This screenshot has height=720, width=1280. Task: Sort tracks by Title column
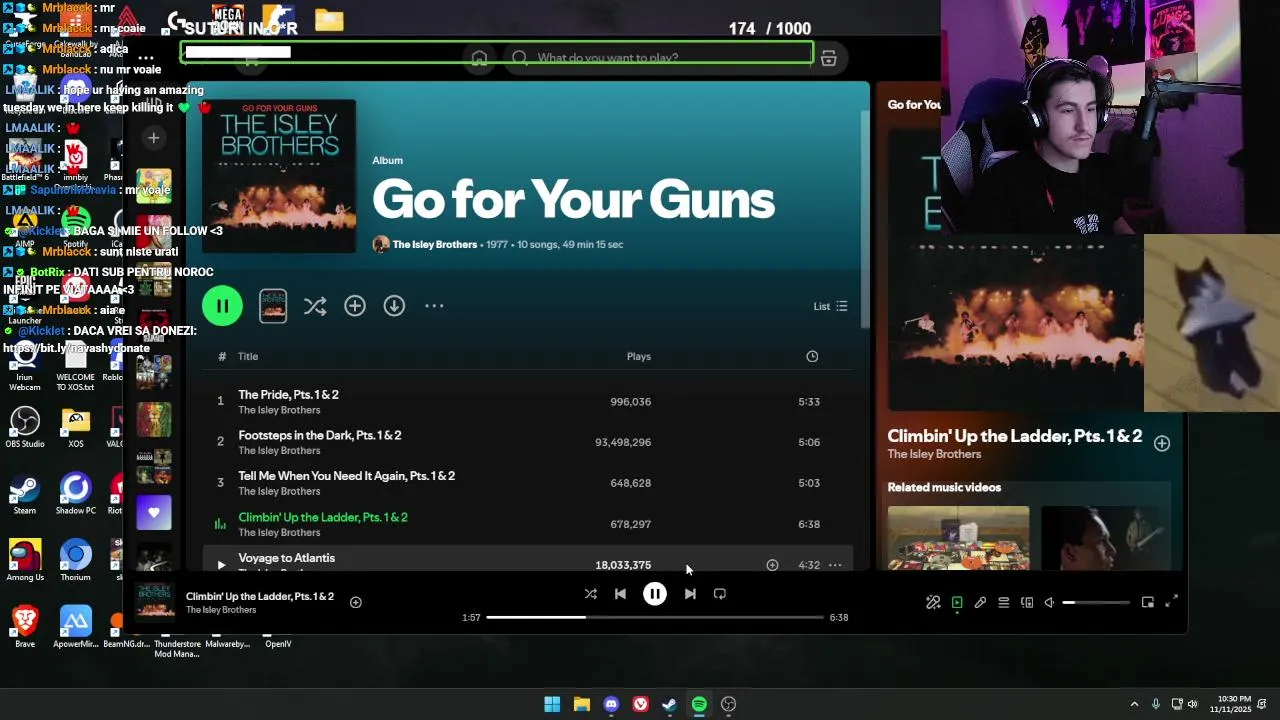[248, 356]
